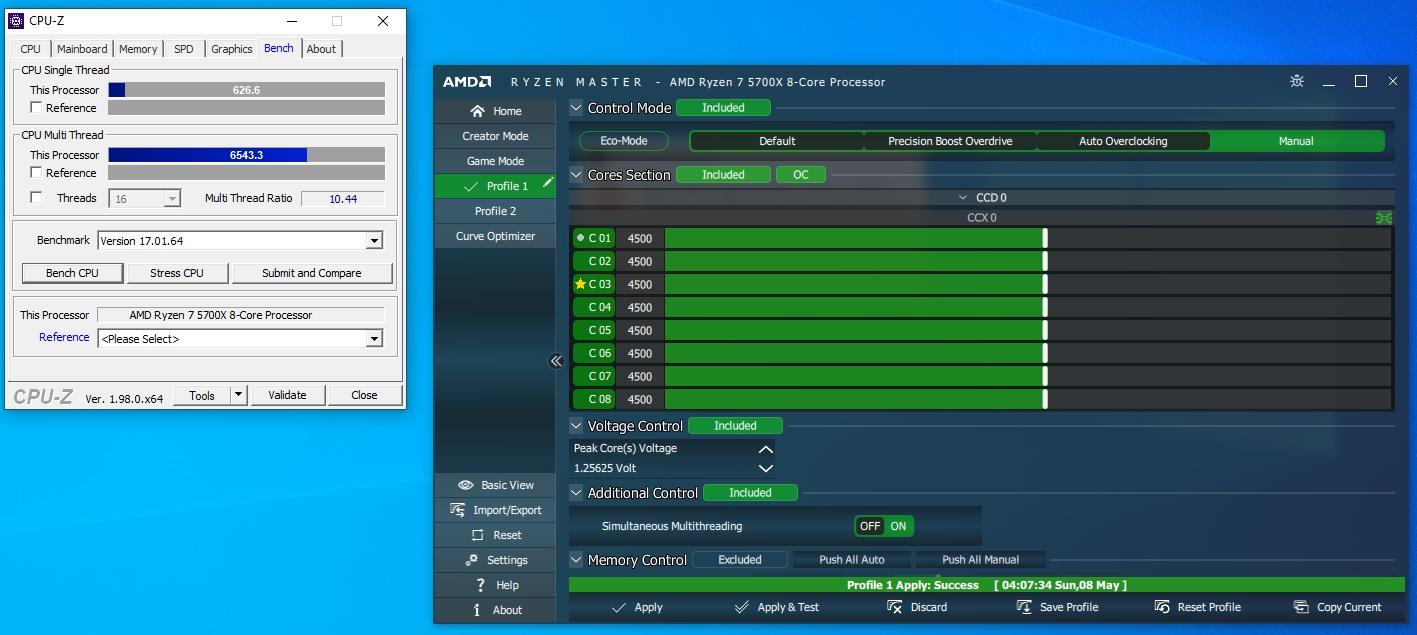1417x635 pixels.
Task: Select Curve Optimizer in the sidebar
Action: [495, 236]
